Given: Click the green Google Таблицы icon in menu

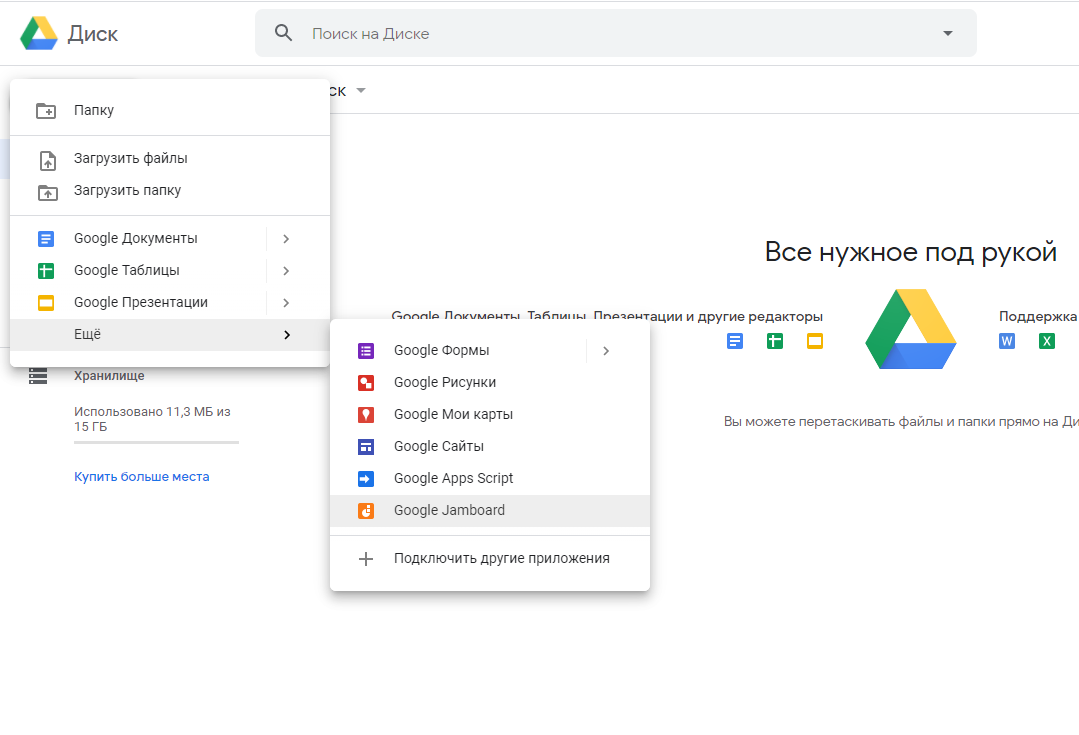Looking at the screenshot, I should pyautogui.click(x=46, y=270).
